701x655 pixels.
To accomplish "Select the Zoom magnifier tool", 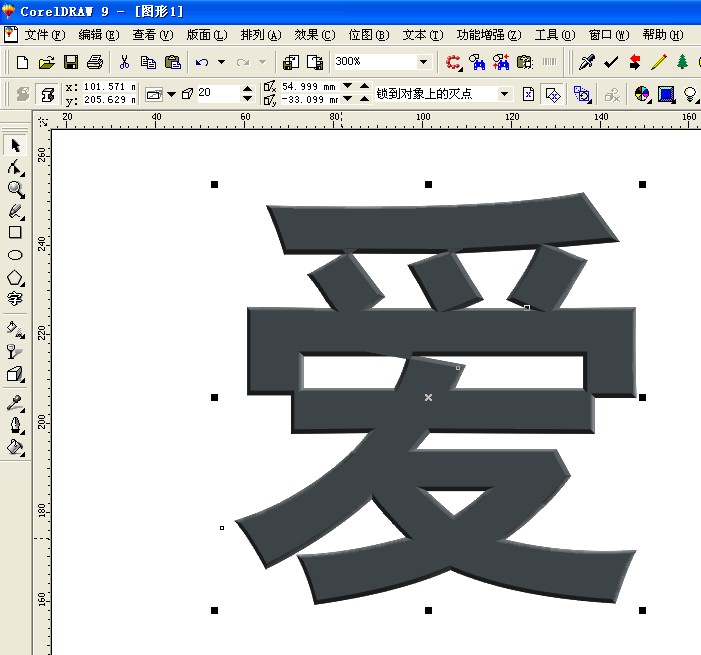I will [x=16, y=189].
